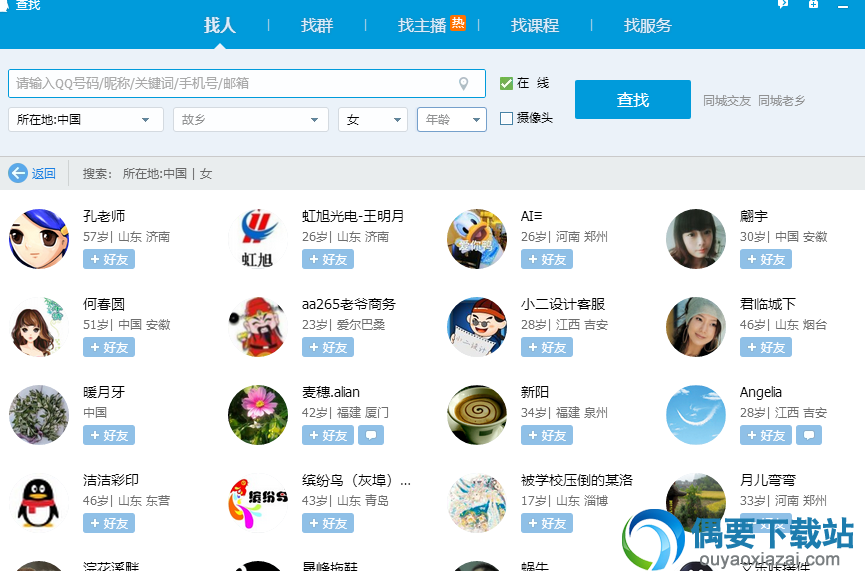
Task: Open 何春圆's avatar
Action: (39, 327)
